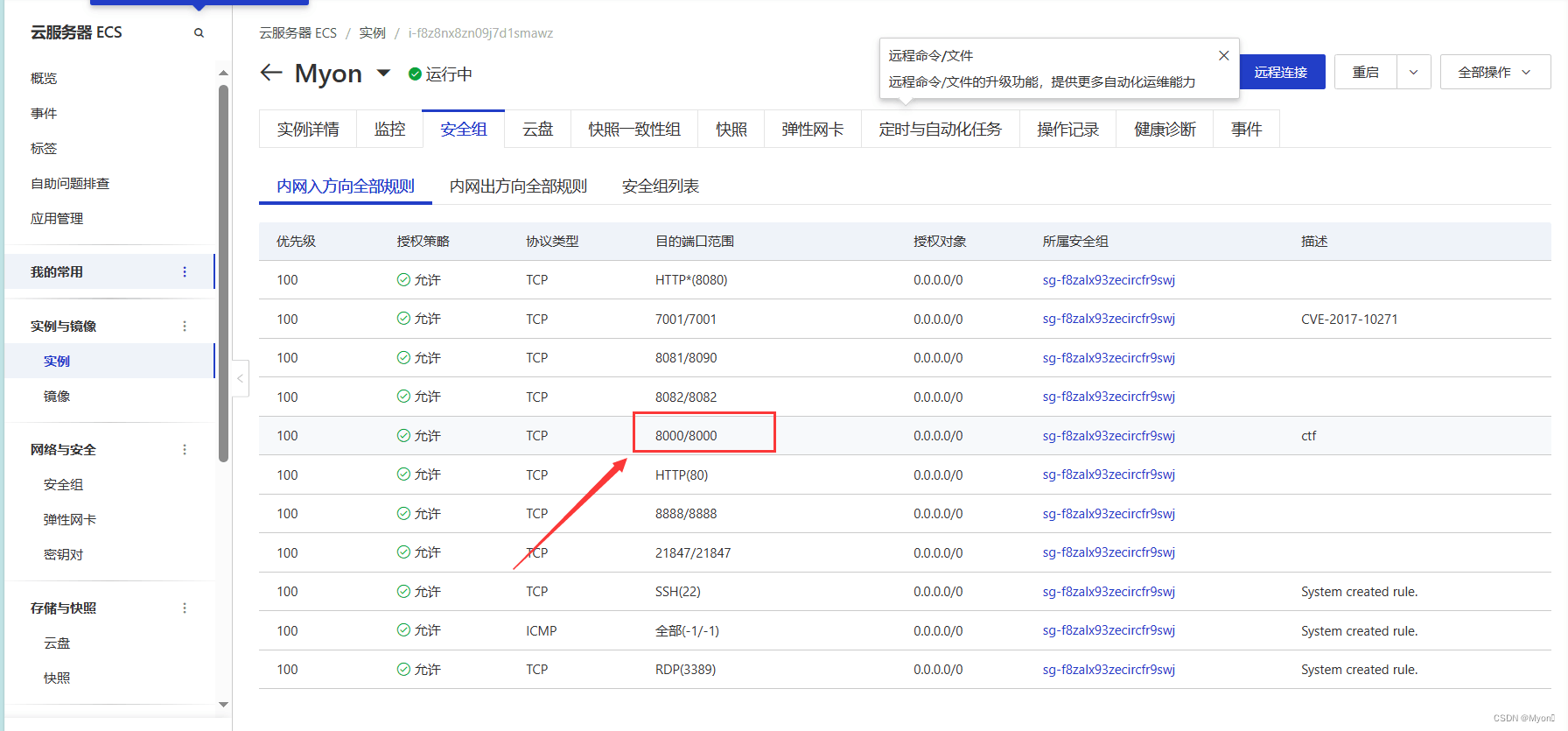This screenshot has height=731, width=1568.
Task: Switch to the 实例详情 tab
Action: point(308,129)
